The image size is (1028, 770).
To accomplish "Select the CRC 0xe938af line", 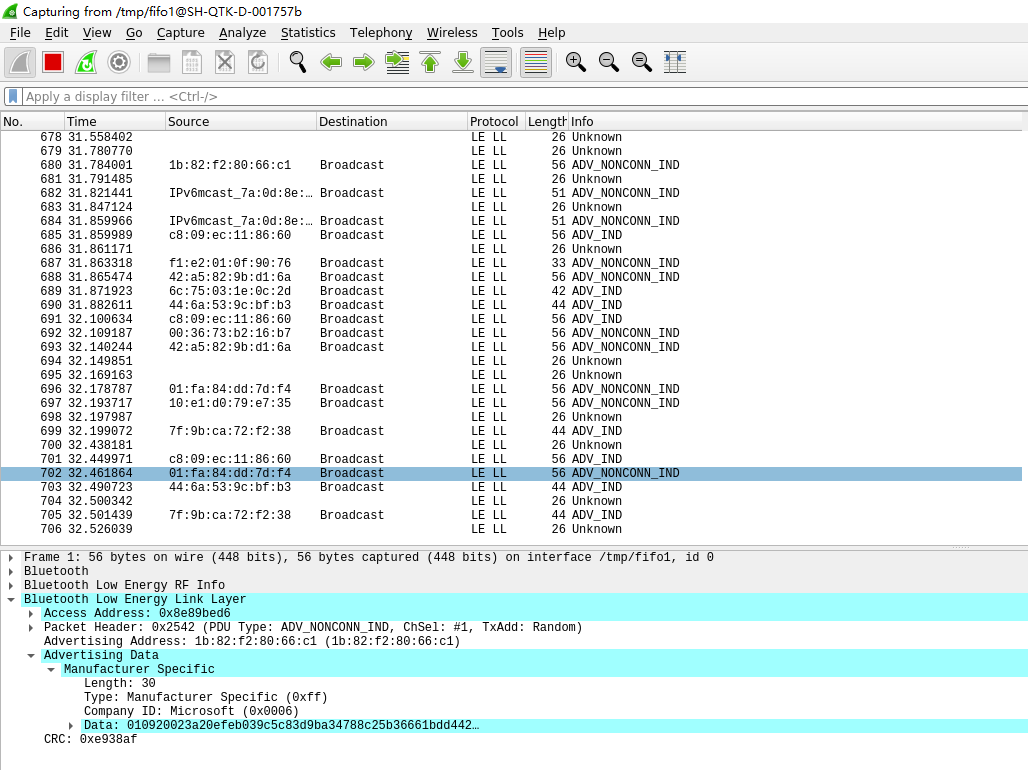I will tap(90, 739).
